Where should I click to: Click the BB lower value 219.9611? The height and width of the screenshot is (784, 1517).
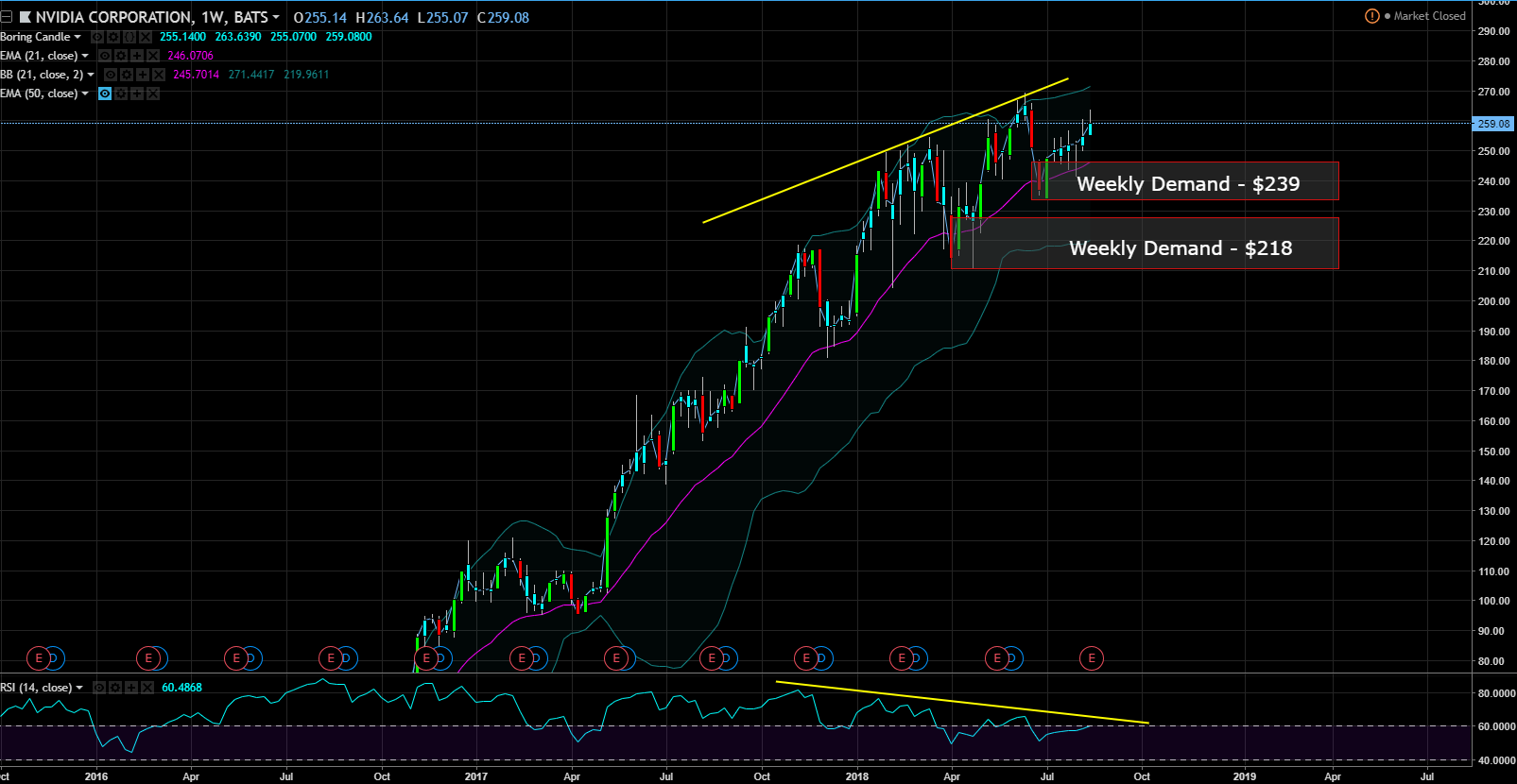(x=306, y=75)
